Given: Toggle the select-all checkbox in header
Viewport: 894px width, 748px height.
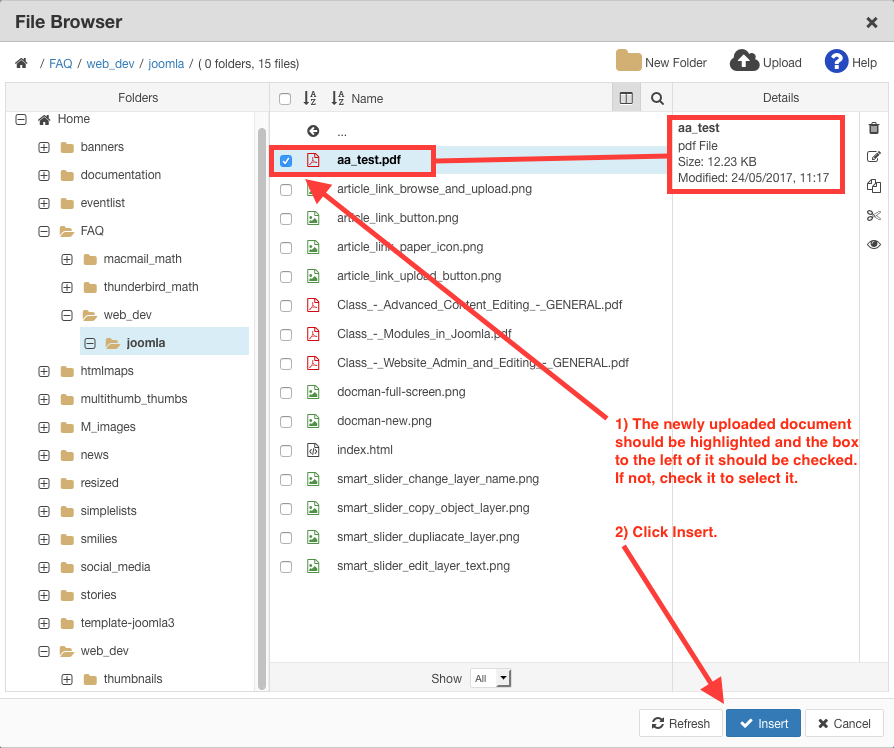Looking at the screenshot, I should coord(285,99).
